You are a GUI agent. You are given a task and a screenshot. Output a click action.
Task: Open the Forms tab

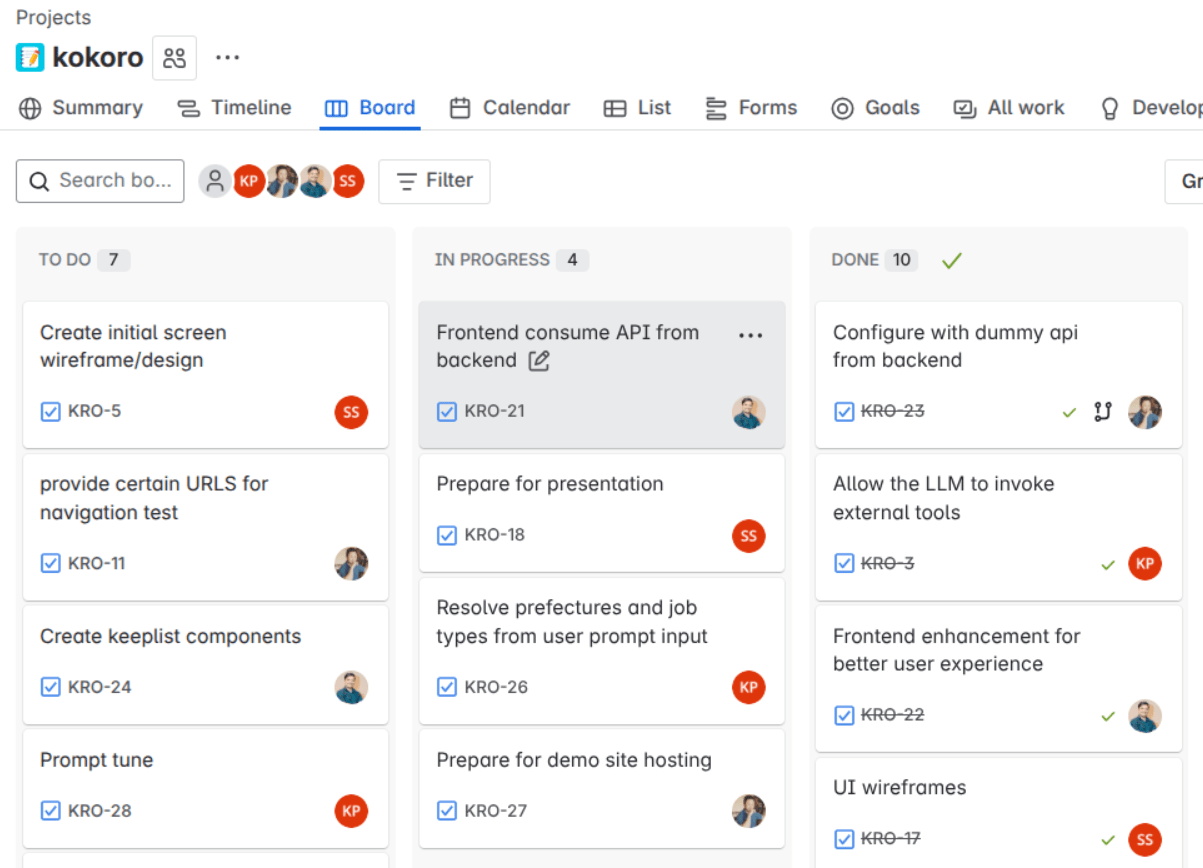(x=751, y=108)
